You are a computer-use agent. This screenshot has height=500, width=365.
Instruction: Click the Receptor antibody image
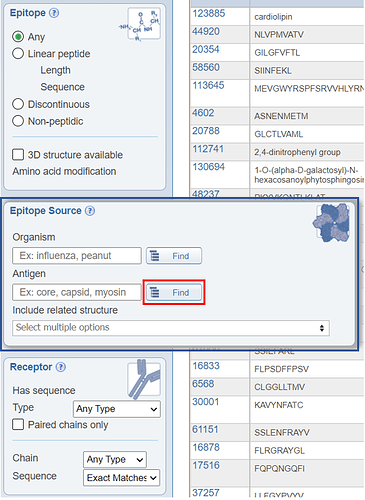(x=144, y=380)
